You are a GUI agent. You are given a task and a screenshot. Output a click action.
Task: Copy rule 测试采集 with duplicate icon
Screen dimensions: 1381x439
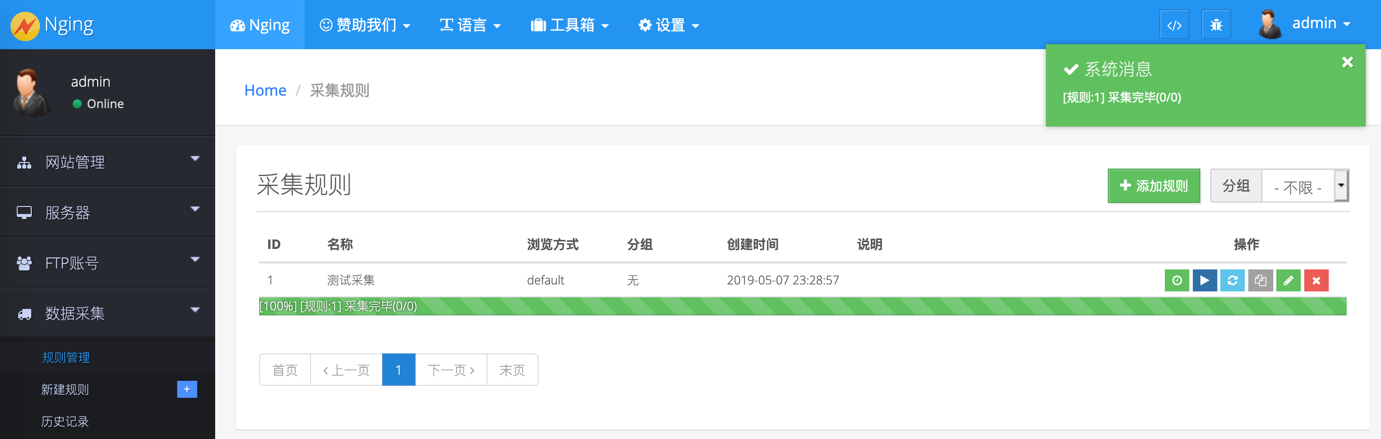(1261, 281)
